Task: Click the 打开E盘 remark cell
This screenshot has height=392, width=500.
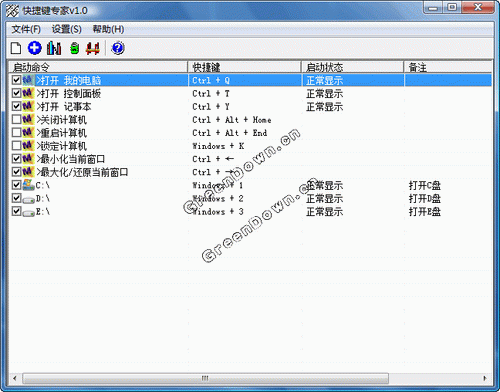Action: point(425,212)
